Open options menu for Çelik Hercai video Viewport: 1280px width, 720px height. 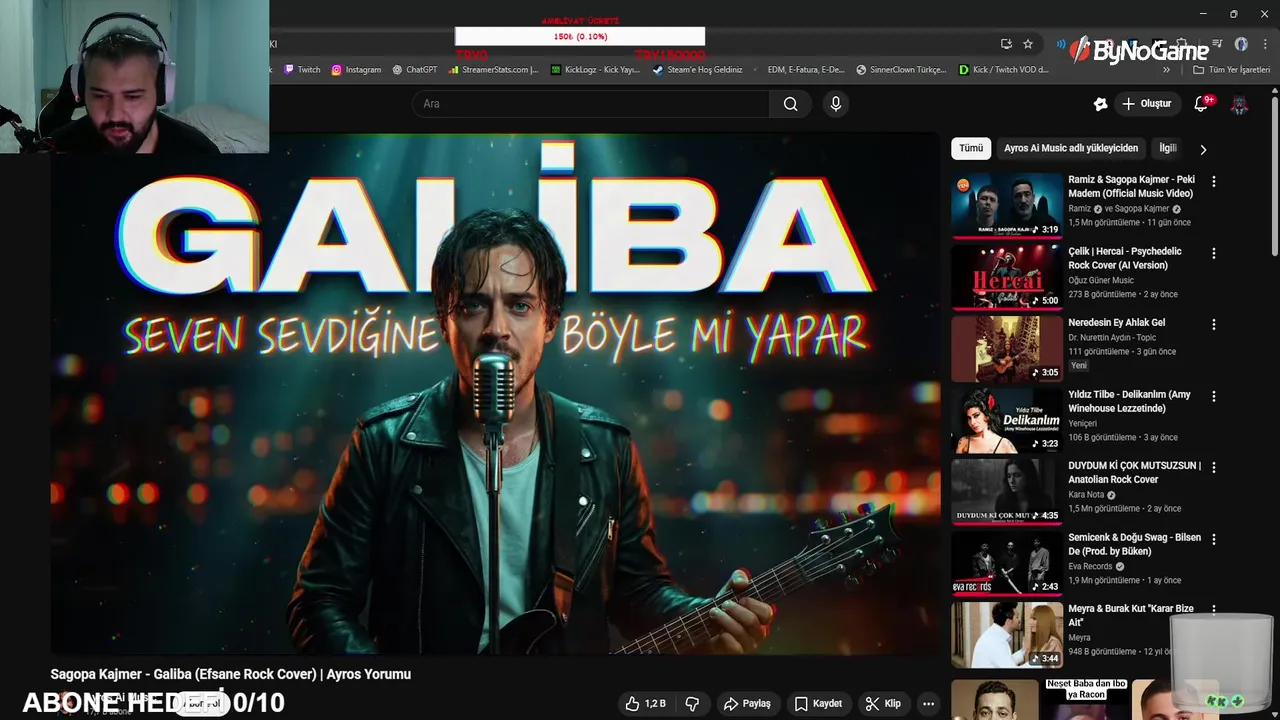click(1214, 254)
